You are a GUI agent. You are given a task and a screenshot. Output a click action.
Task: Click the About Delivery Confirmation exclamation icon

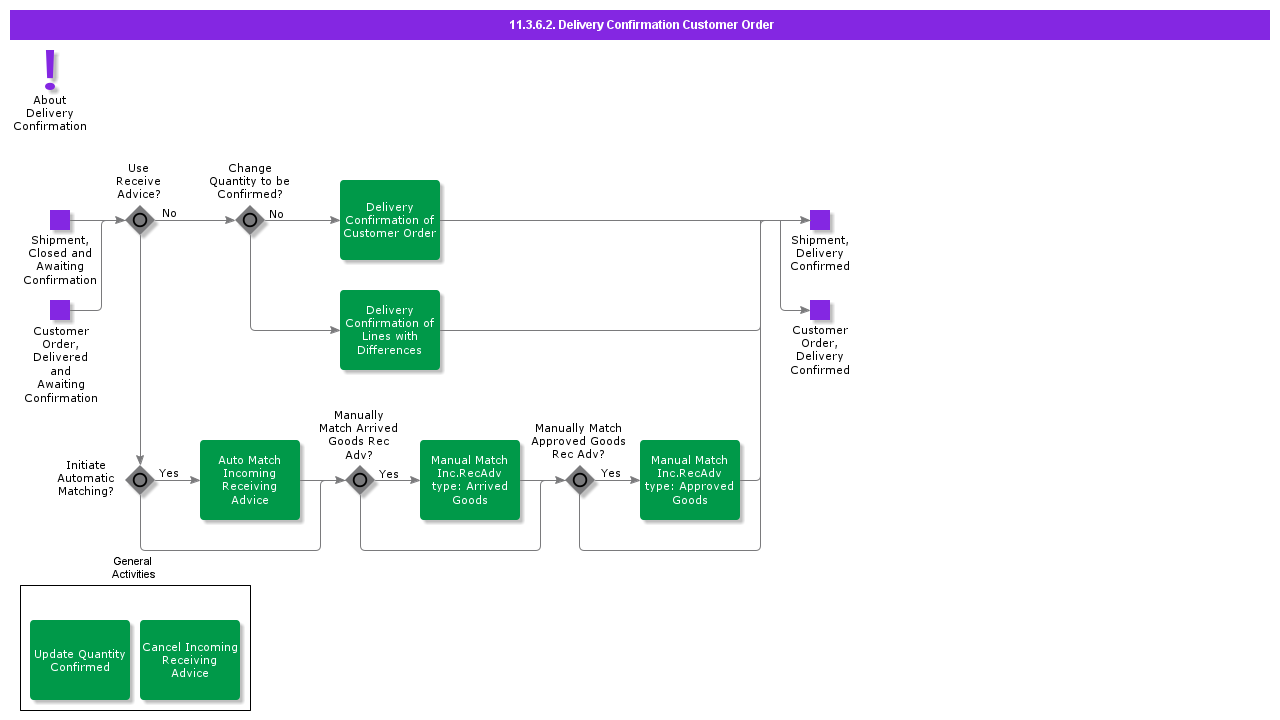click(50, 70)
